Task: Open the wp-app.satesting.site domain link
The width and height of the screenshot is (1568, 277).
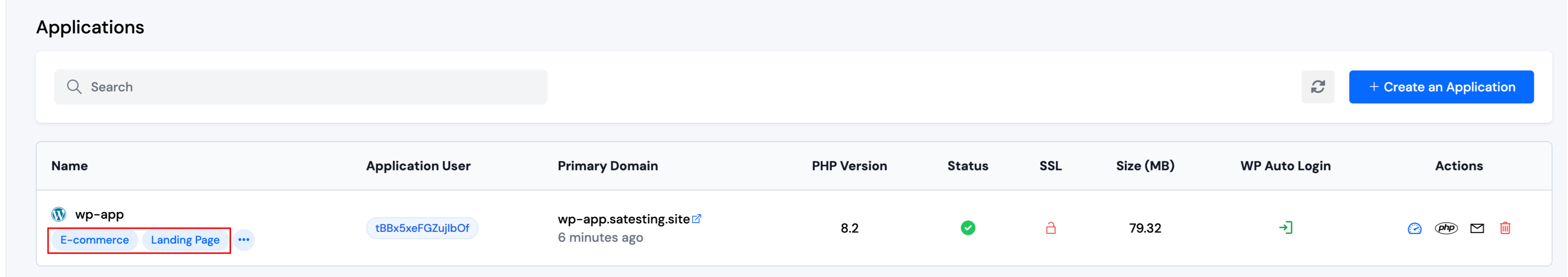Action: point(623,219)
